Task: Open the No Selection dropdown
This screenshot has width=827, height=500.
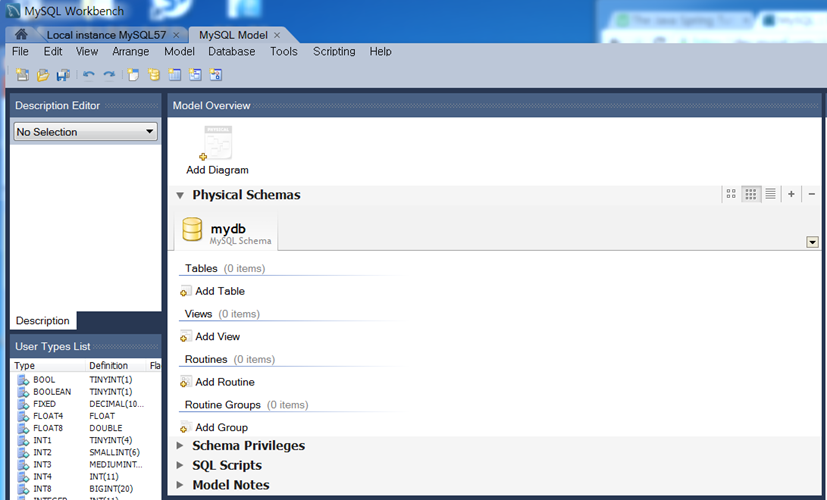Action: point(85,132)
